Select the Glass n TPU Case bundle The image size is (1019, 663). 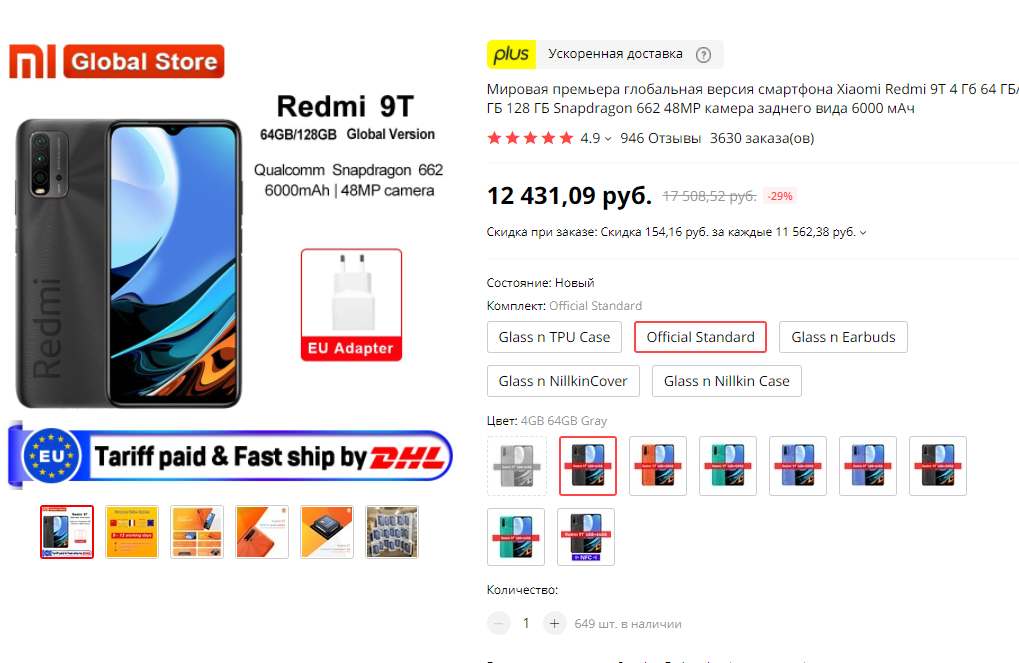tap(554, 337)
